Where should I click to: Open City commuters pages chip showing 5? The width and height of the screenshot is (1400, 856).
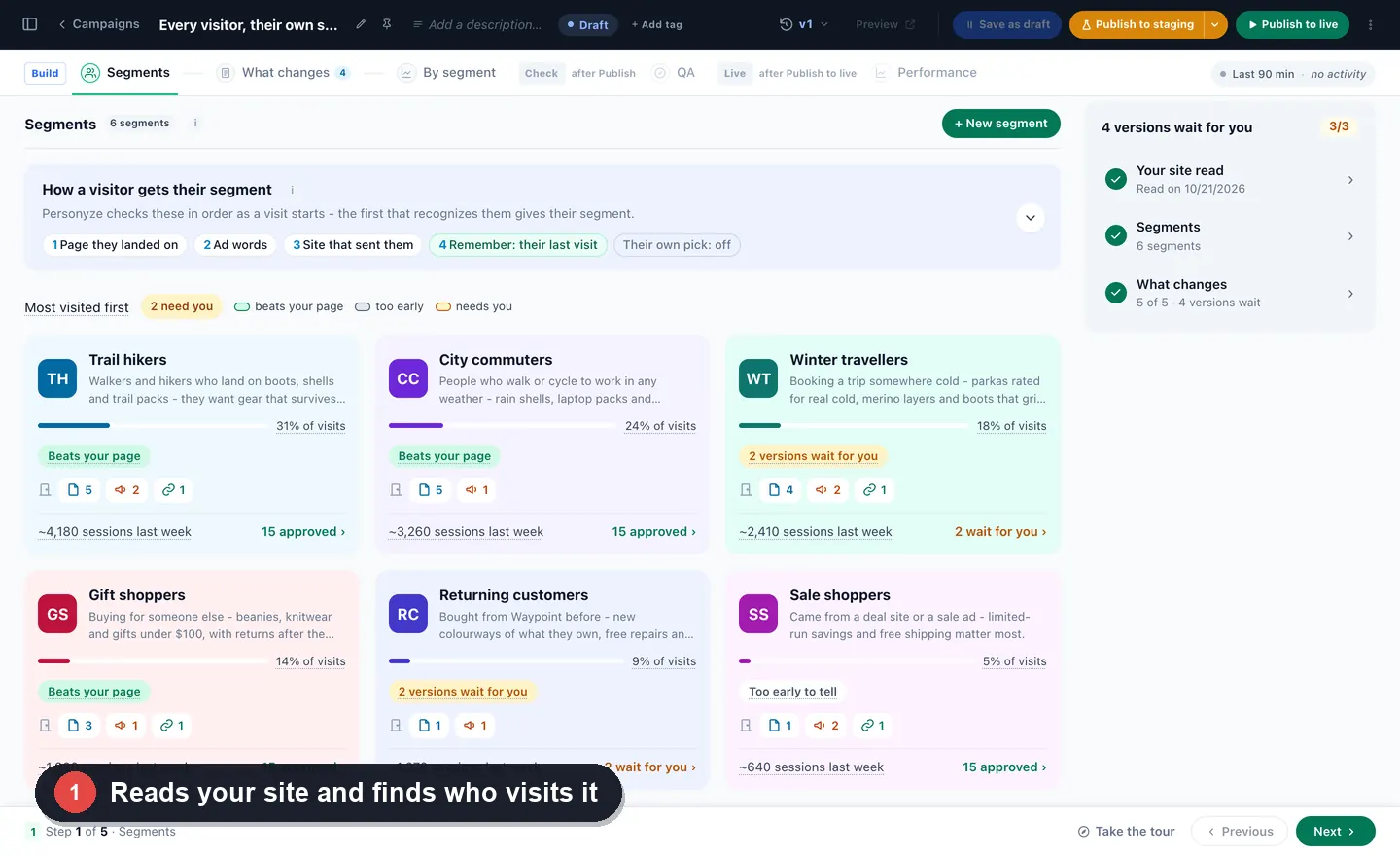(x=431, y=490)
